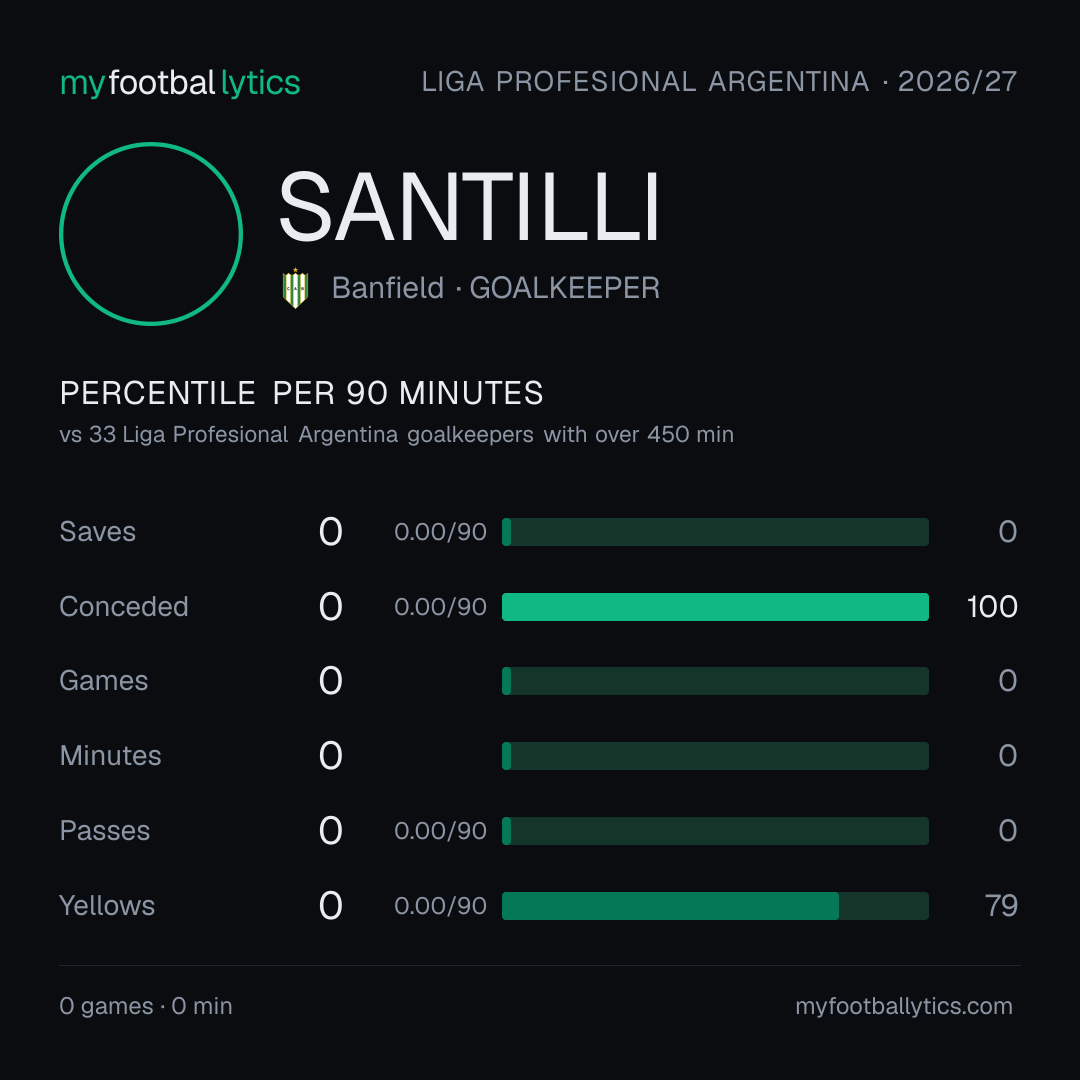Click the Saves percentile bar
1080x1080 pixels.
coord(715,532)
